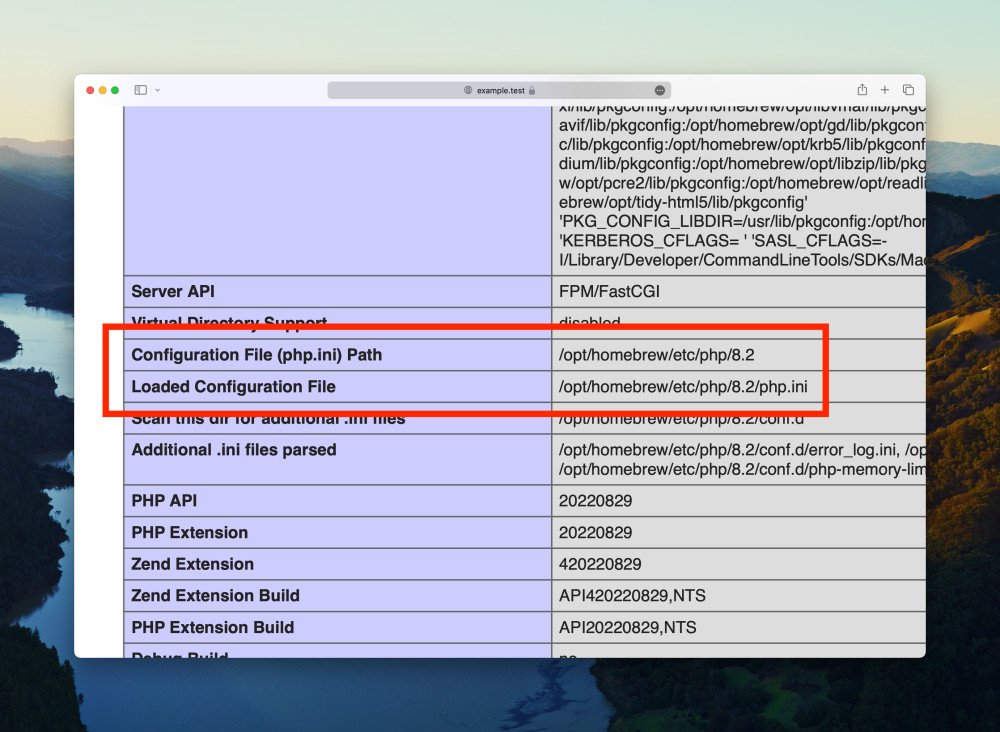The width and height of the screenshot is (1000, 732).
Task: Click the PHP Extension label
Action: [x=189, y=532]
